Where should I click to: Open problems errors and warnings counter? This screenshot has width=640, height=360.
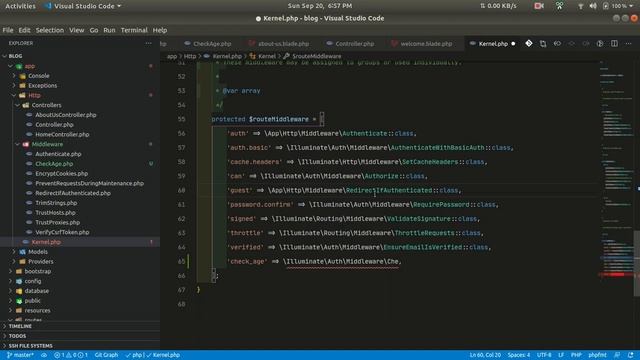71,355
